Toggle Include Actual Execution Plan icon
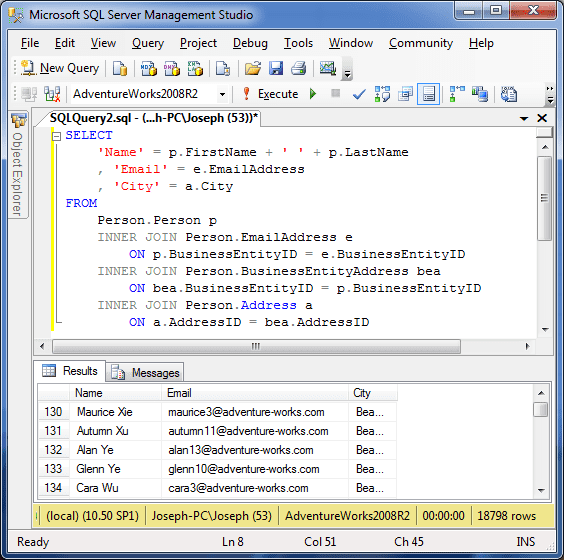Image resolution: width=564 pixels, height=560 pixels. pyautogui.click(x=457, y=94)
